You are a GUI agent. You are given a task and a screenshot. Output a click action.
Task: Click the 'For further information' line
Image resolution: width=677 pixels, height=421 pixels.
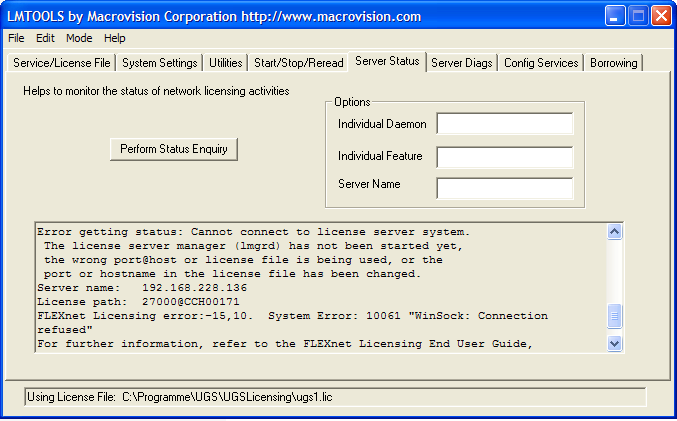(x=285, y=344)
